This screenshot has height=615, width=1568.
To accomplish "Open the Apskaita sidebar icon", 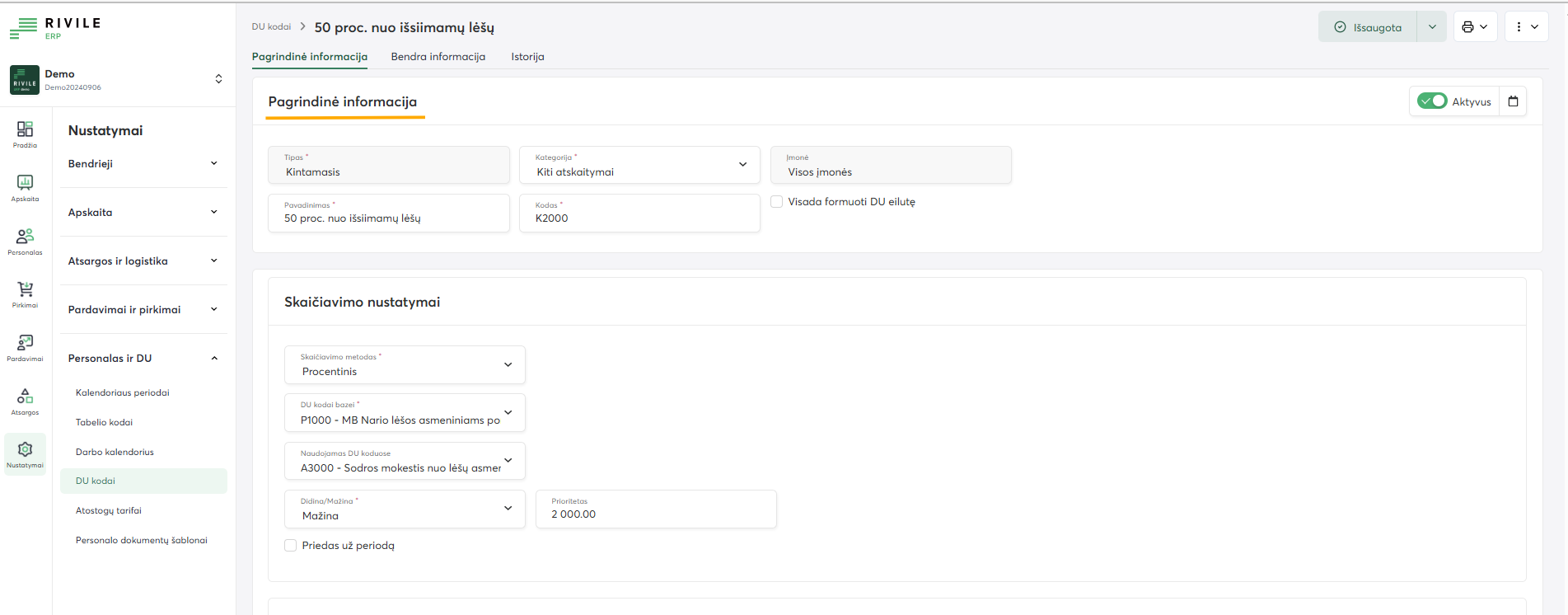I will point(25,187).
